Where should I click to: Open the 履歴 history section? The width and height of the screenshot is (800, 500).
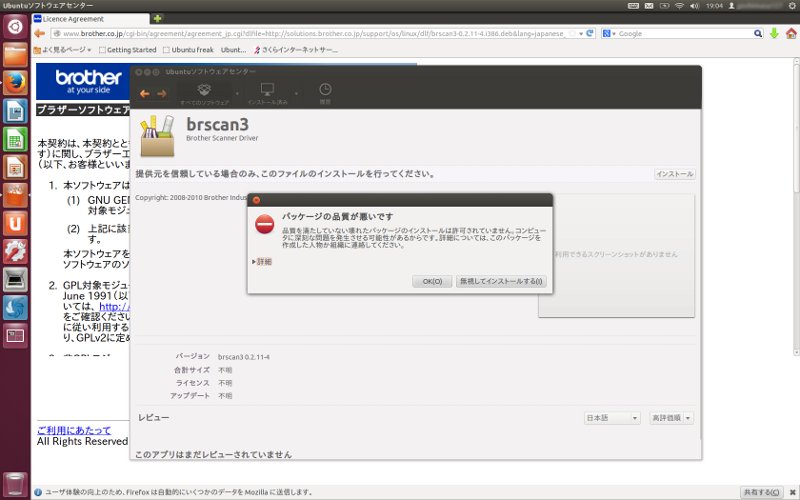(x=325, y=94)
